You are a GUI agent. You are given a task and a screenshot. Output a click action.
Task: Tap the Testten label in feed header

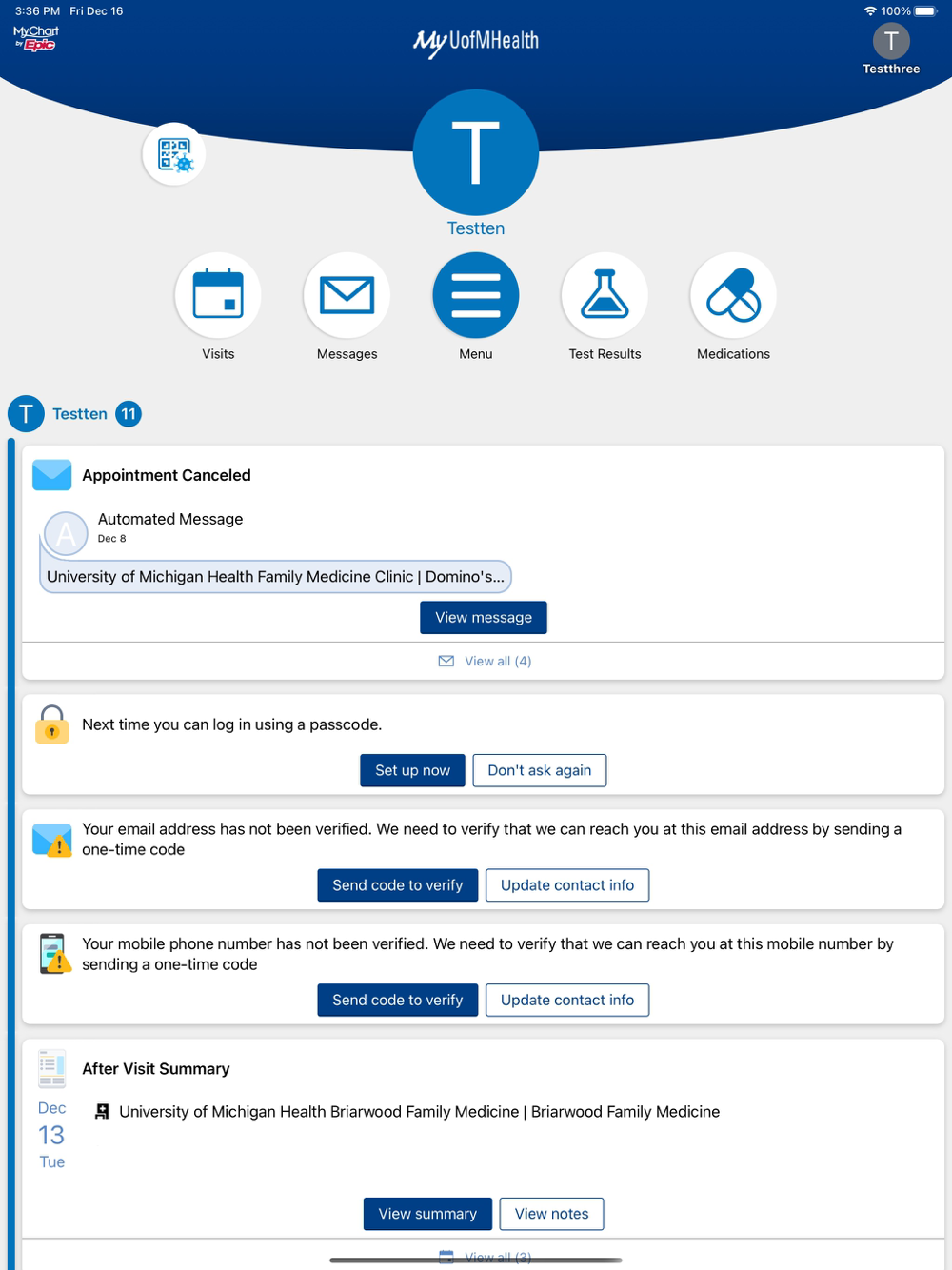[80, 414]
